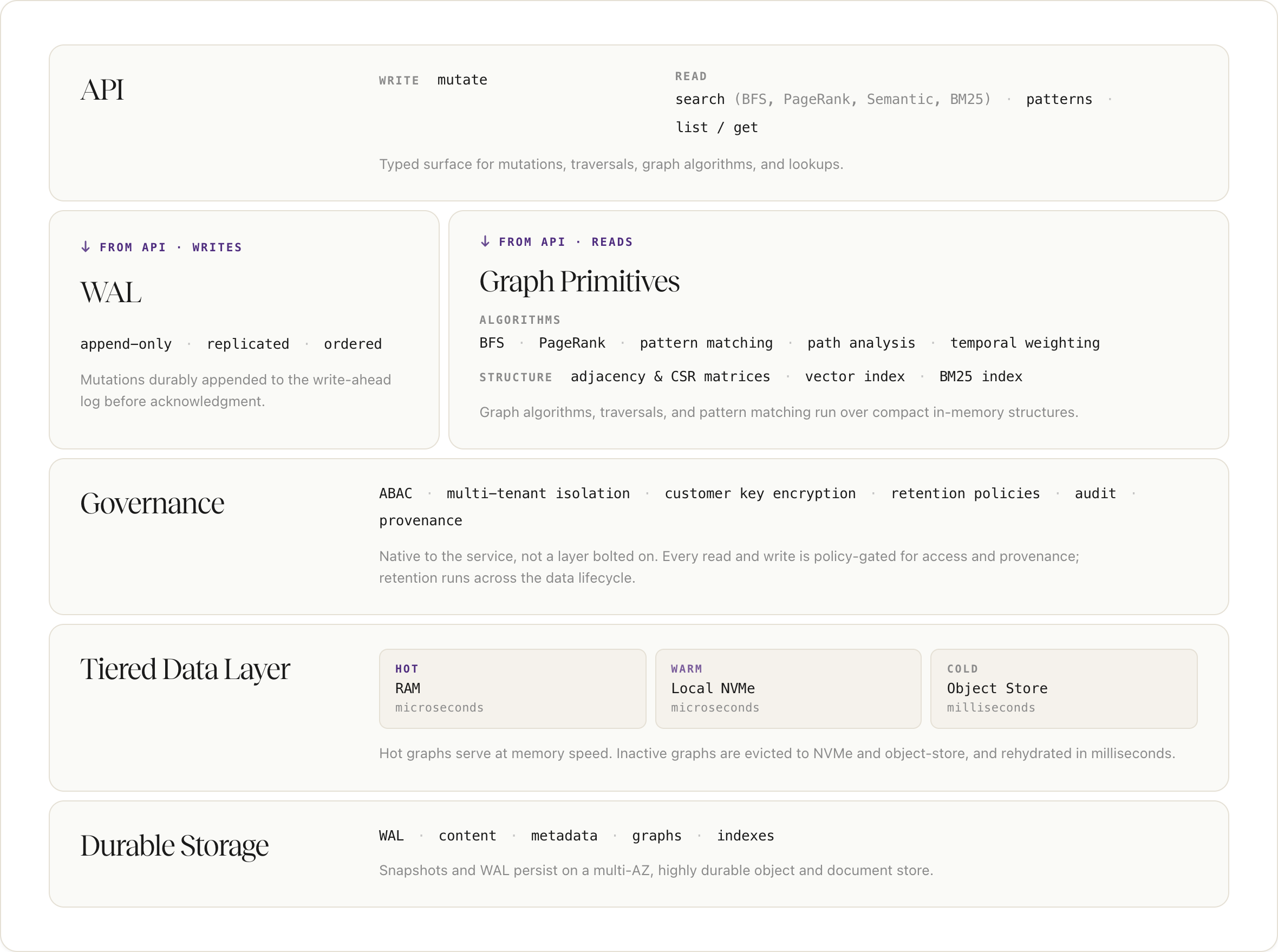The height and width of the screenshot is (952, 1278).
Task: Click 'multi-tenant isolation'
Action: 538,493
